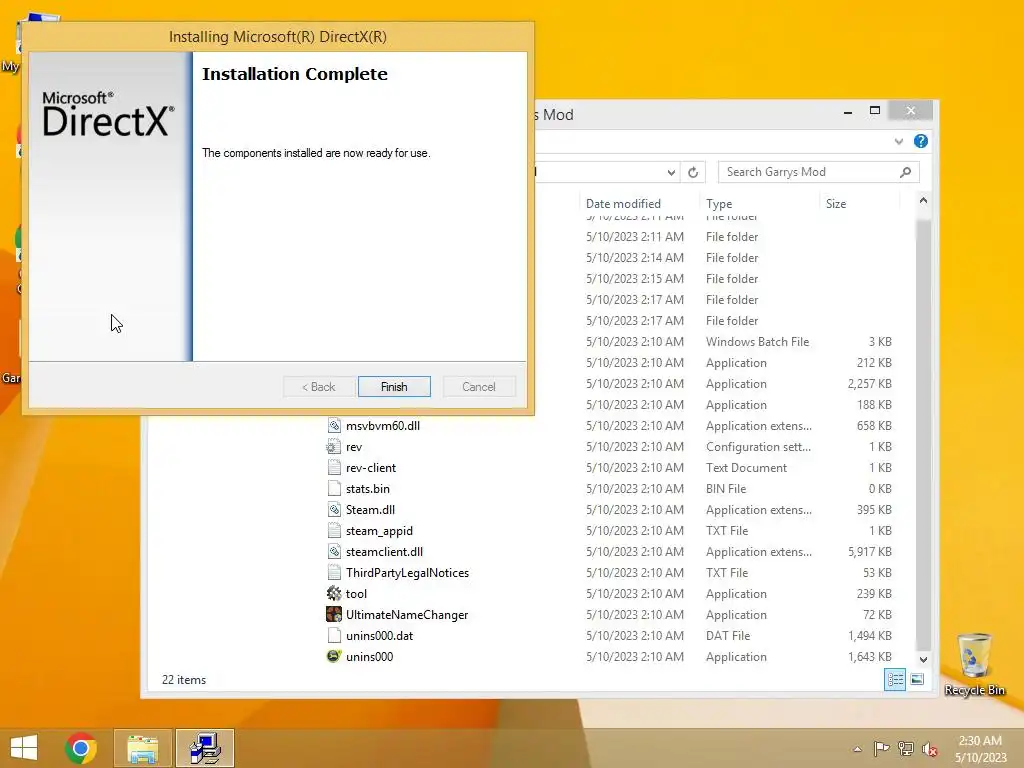
Task: Select the rev configuration file icon
Action: tap(334, 447)
